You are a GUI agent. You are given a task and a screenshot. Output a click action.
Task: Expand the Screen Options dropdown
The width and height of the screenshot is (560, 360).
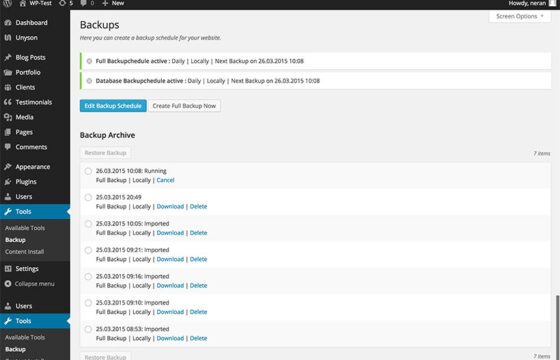pos(520,16)
